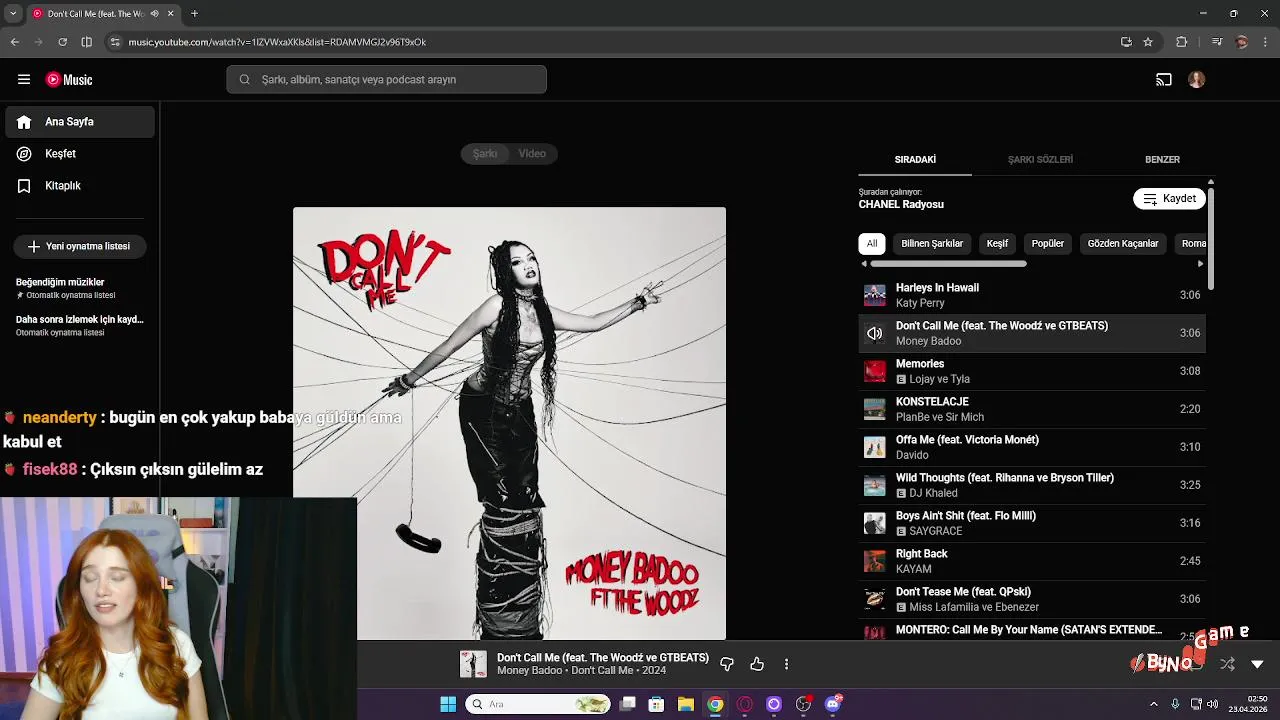Focus the song search input field
Viewport: 1280px width, 720px height.
tap(386, 80)
